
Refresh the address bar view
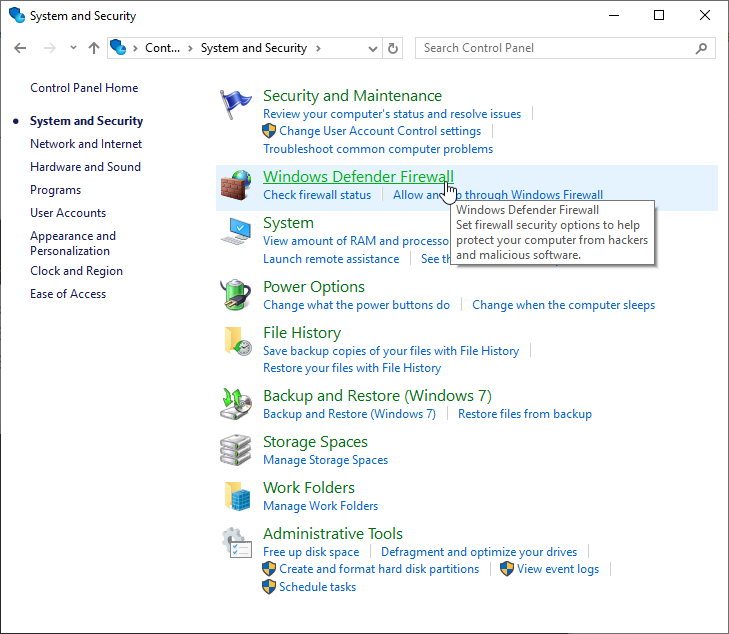tap(393, 48)
